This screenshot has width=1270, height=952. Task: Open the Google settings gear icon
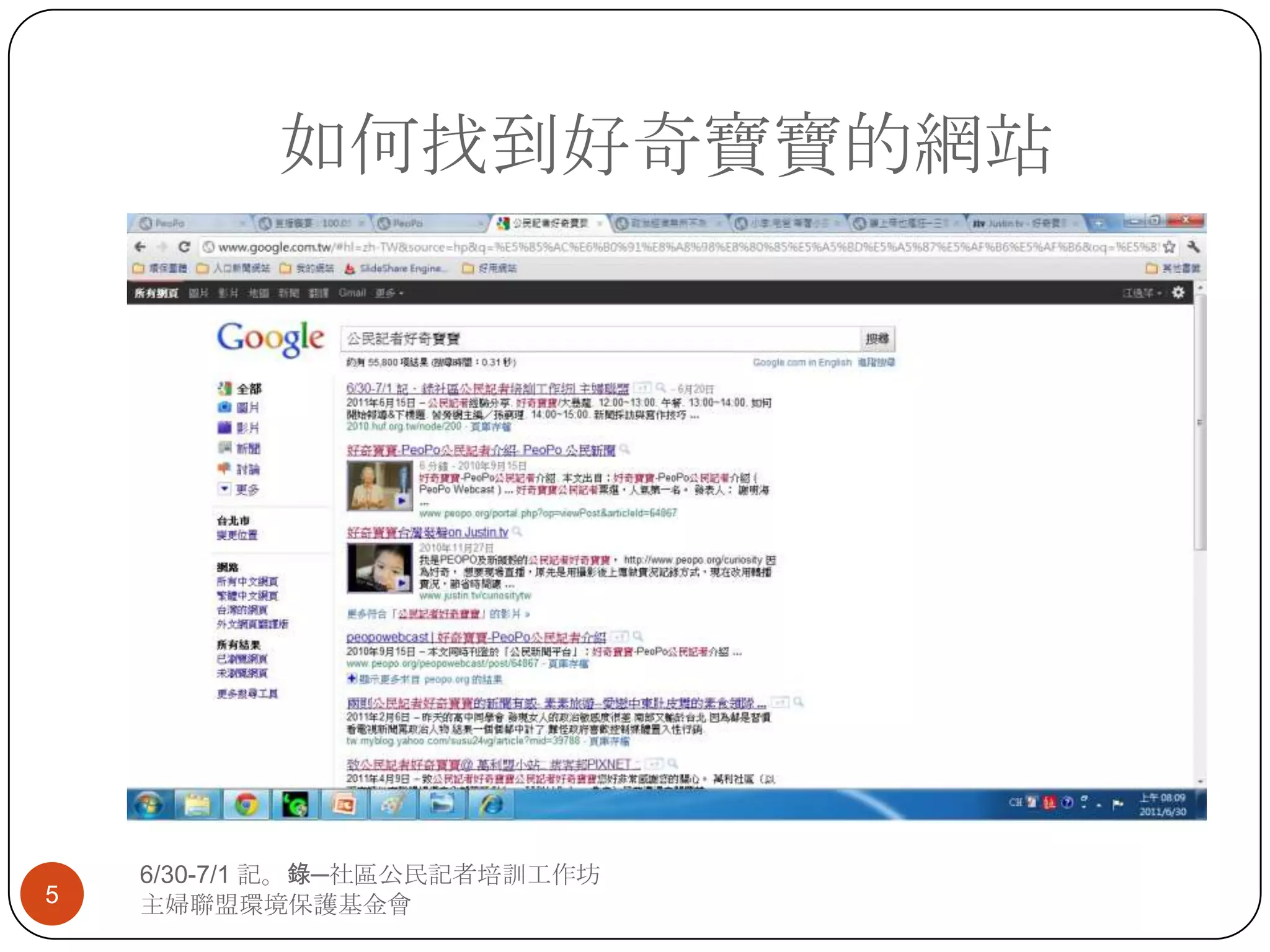(x=1178, y=293)
